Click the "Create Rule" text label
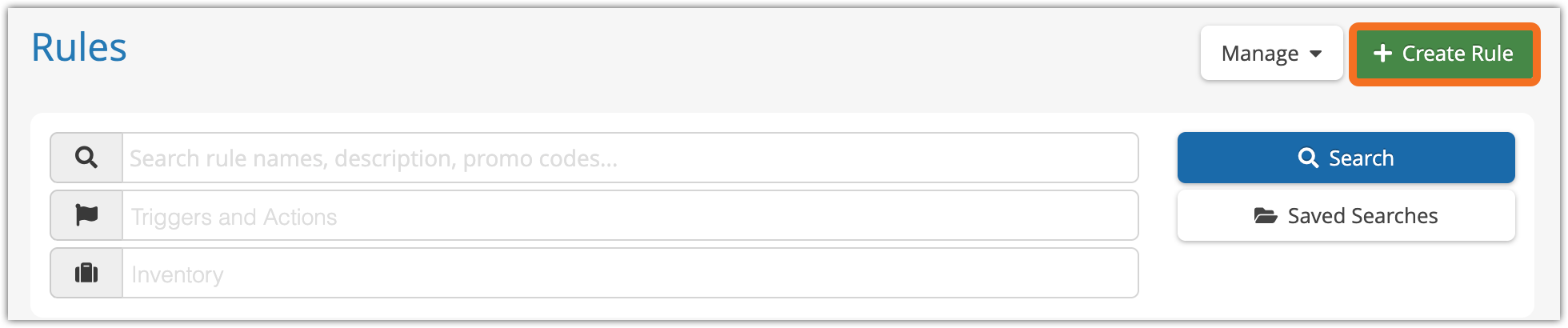The image size is (1568, 328). pyautogui.click(x=1458, y=54)
